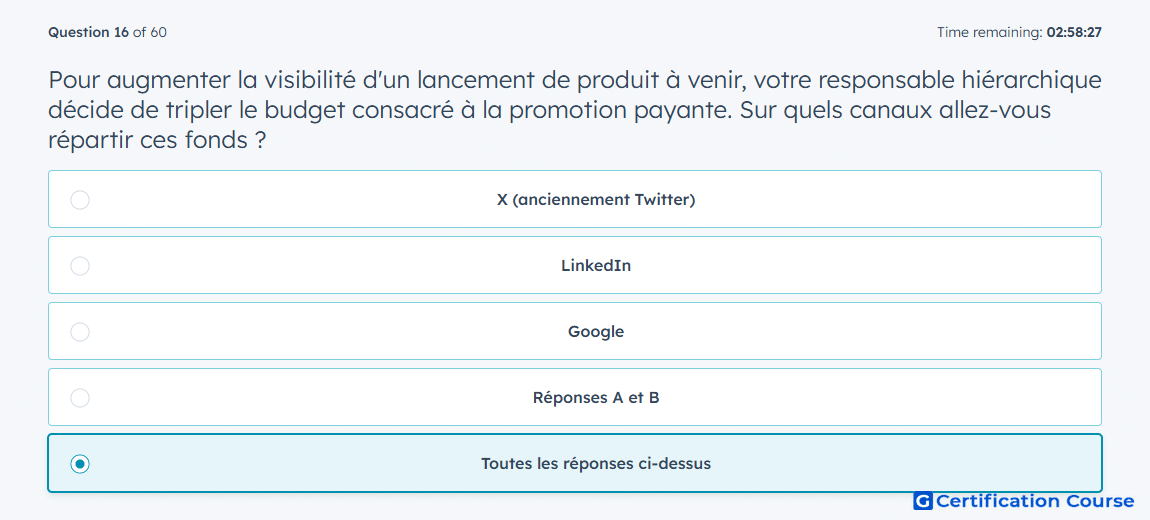
Task: Pick the Google answer label
Action: click(x=596, y=332)
